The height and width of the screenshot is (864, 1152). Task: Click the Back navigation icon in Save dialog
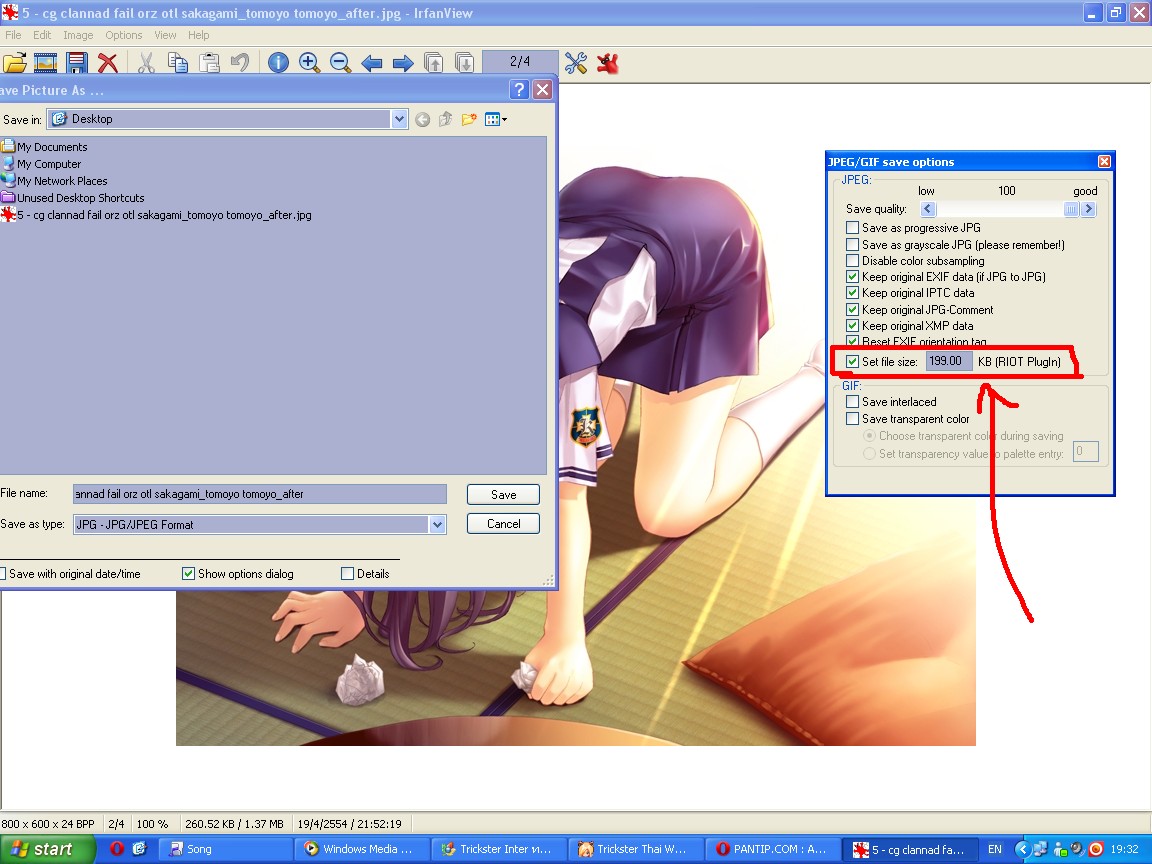click(x=422, y=120)
